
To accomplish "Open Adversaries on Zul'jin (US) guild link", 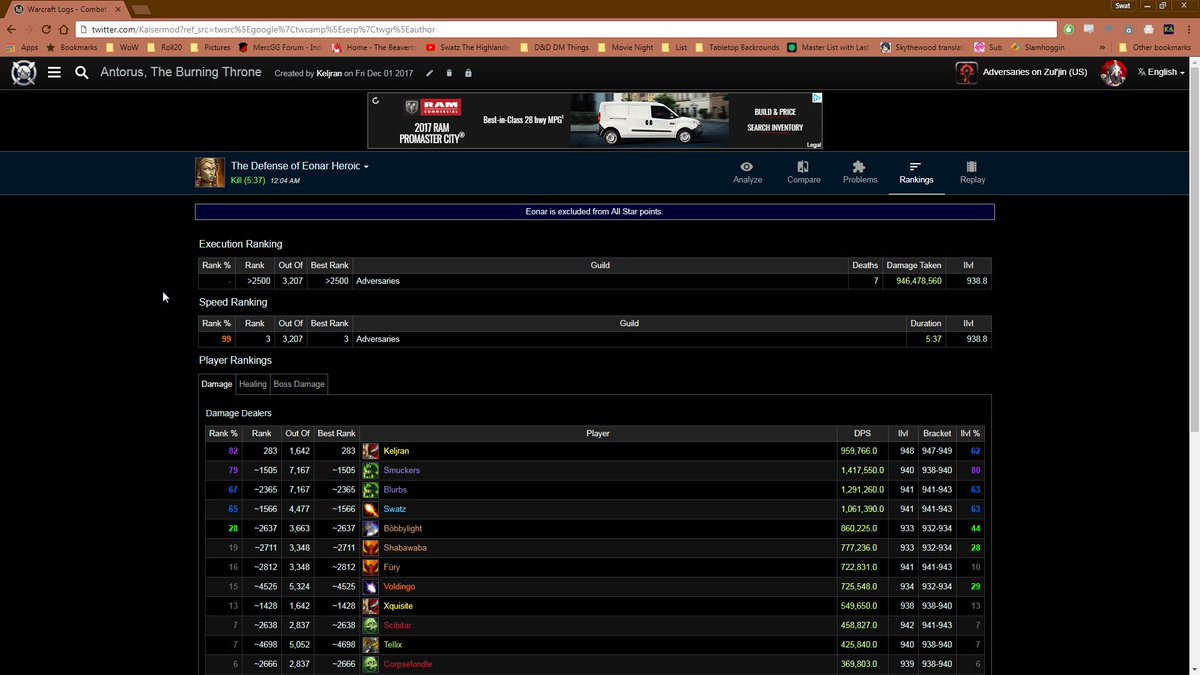I will coord(1035,72).
